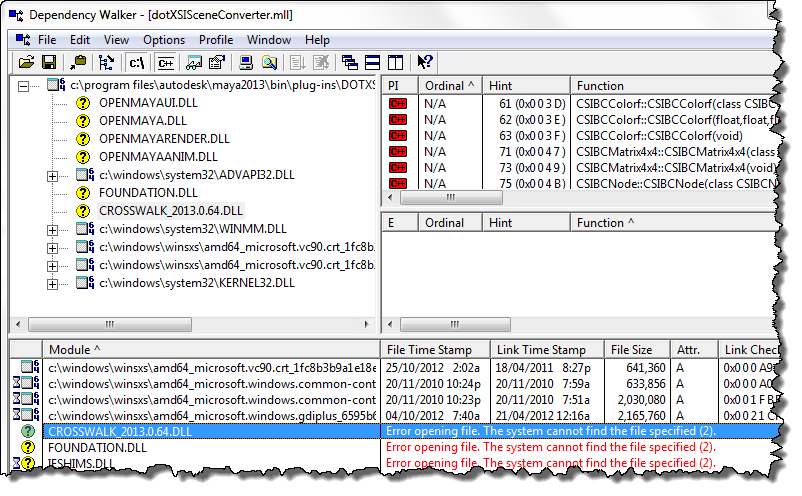The height and width of the screenshot is (496, 802).
Task: Open the Profile menu
Action: pyautogui.click(x=216, y=40)
